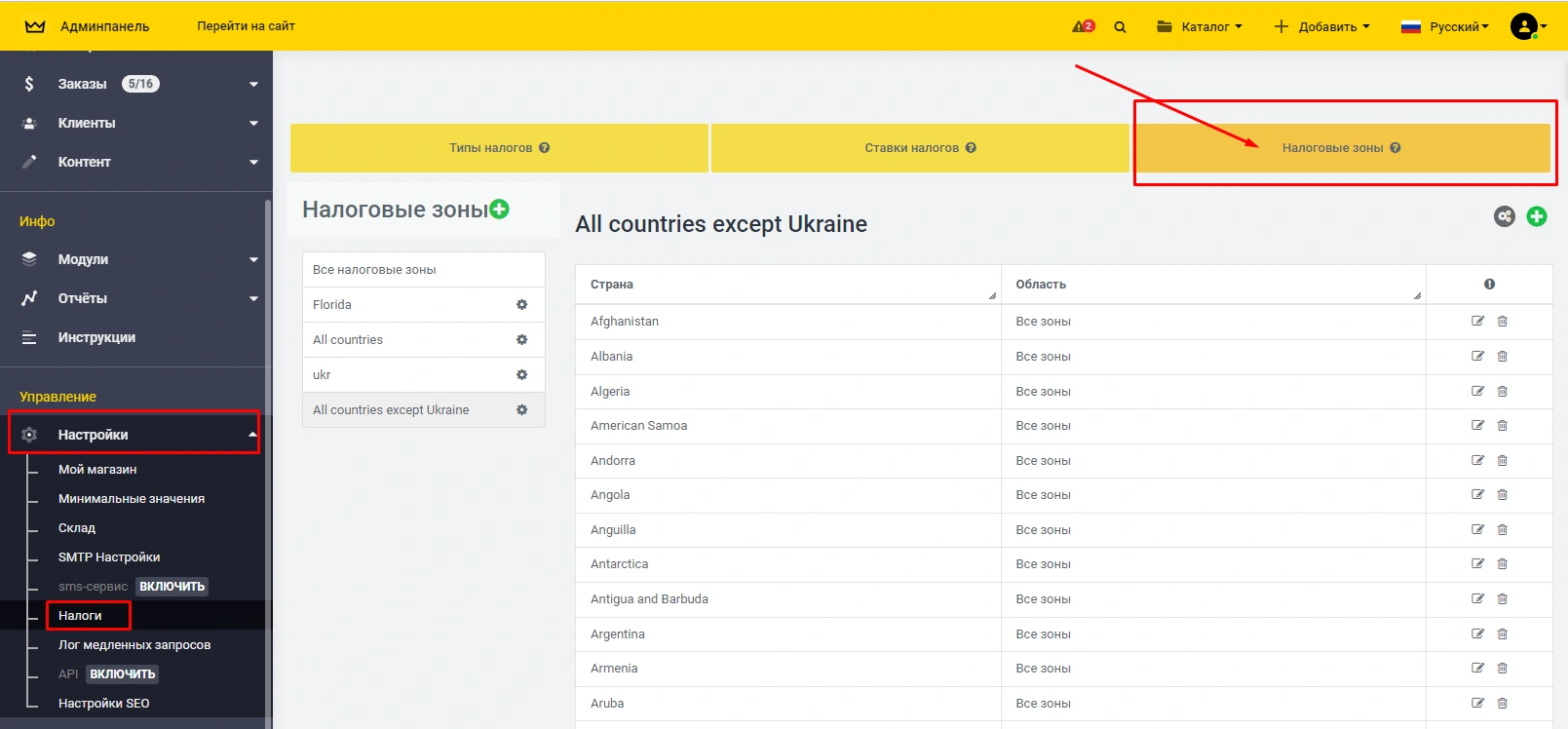Click the notifications warning icon with badge
This screenshot has height=729, width=1568.
tap(1083, 26)
